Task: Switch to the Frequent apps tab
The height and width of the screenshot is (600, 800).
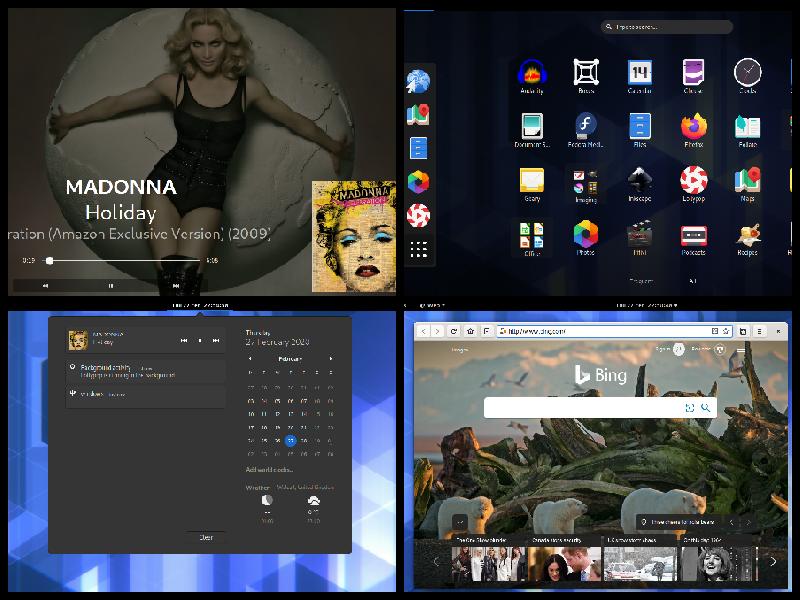Action: point(641,281)
